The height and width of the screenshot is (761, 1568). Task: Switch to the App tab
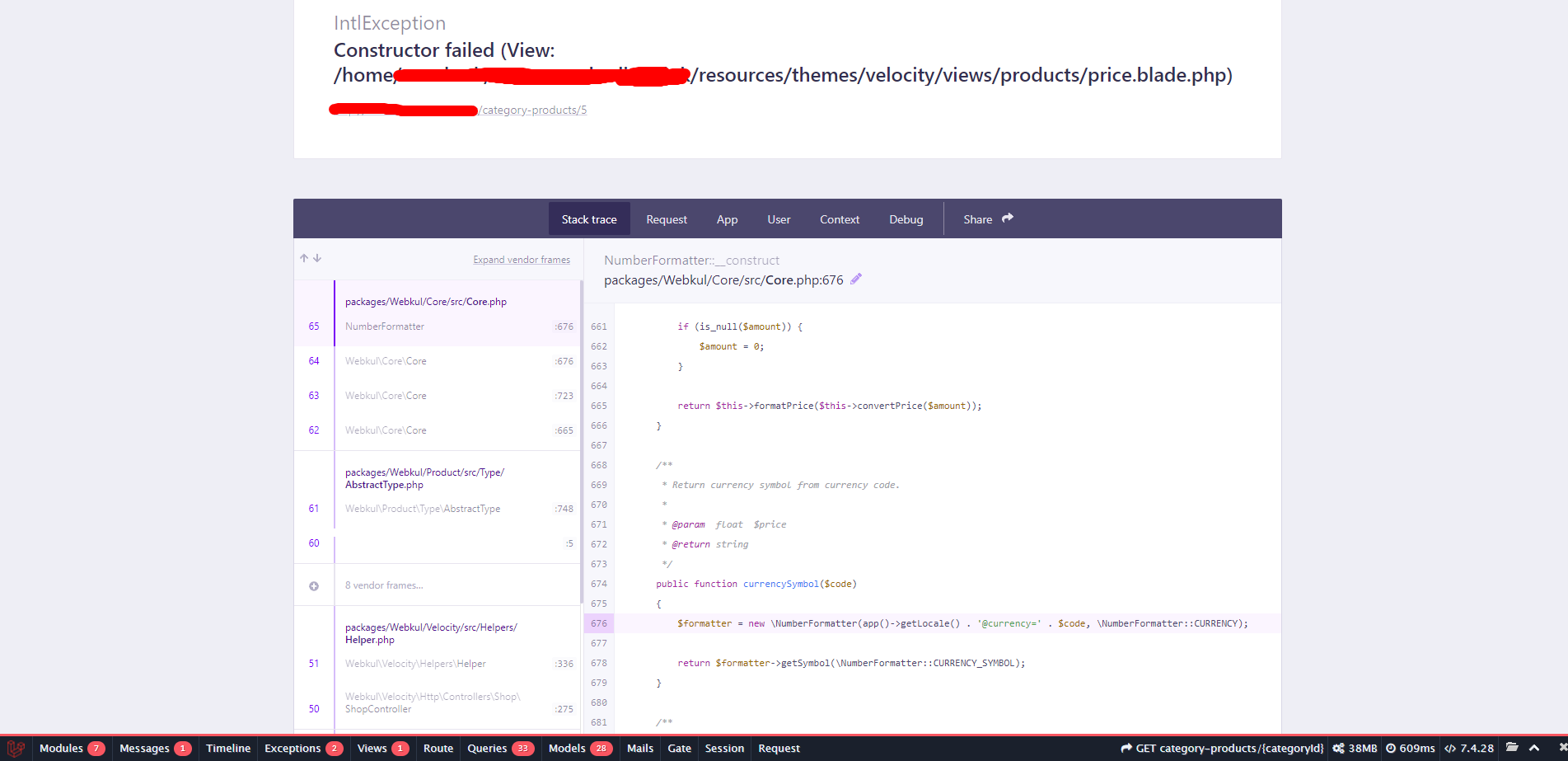pos(727,219)
